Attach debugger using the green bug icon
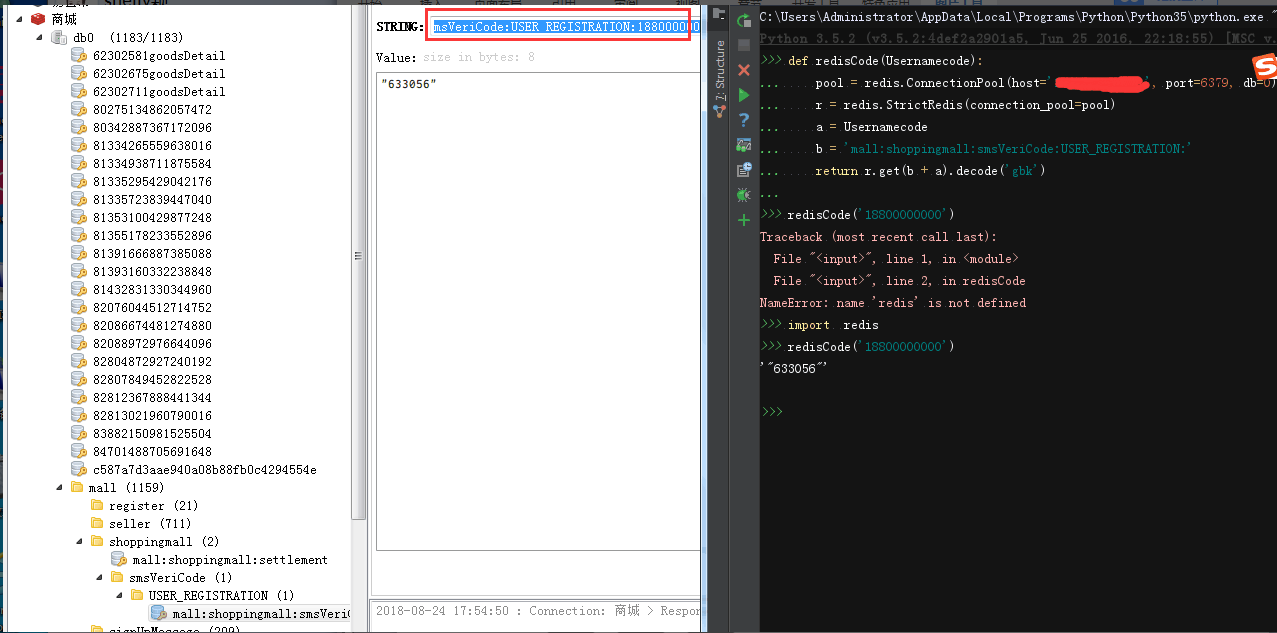Image resolution: width=1277 pixels, height=633 pixels. pos(743,195)
